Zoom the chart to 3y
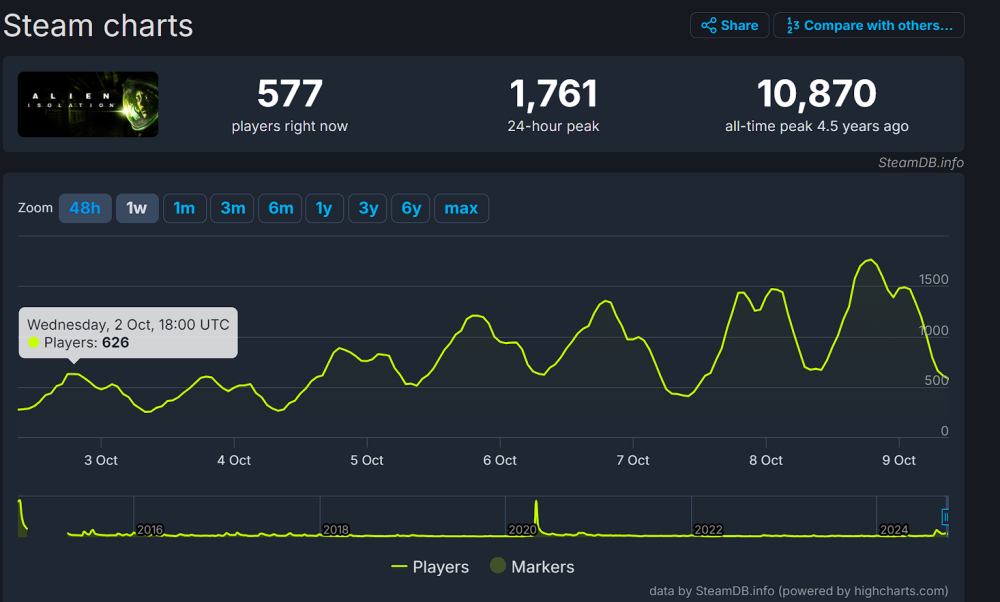The image size is (1000, 602). point(368,208)
